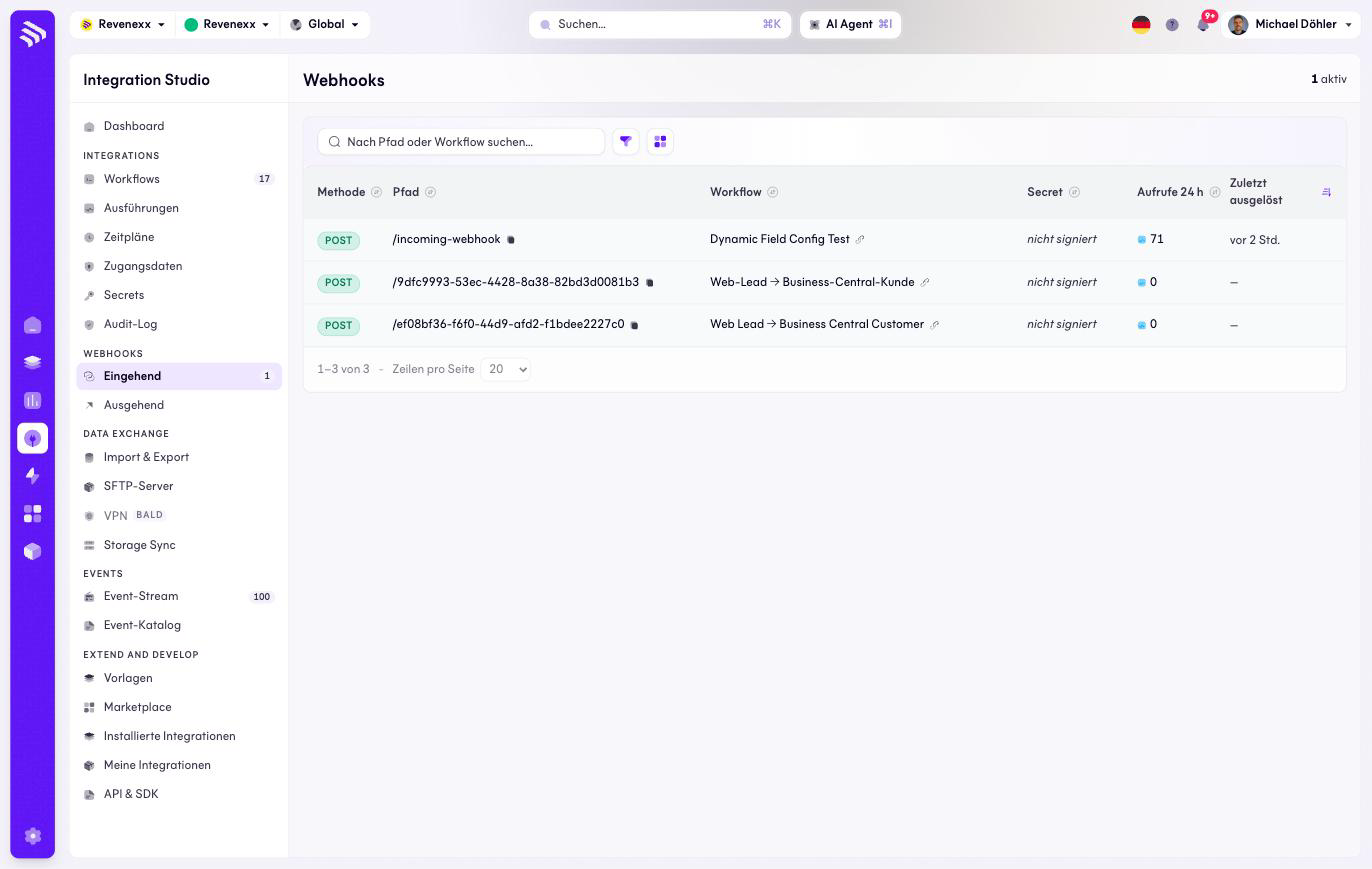Click info icon next to Pfad header
Screen dimensions: 1372x869
click(430, 192)
